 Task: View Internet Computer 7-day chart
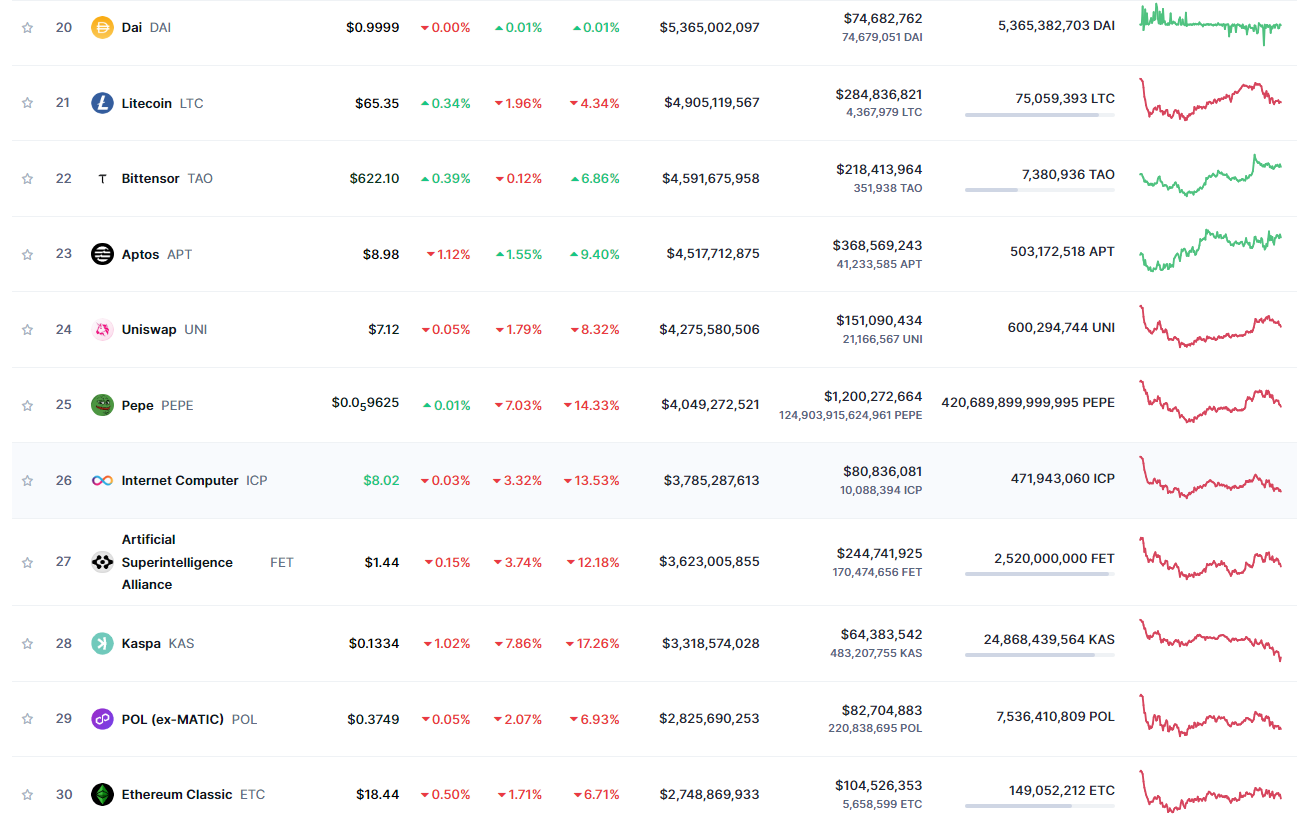[1211, 478]
